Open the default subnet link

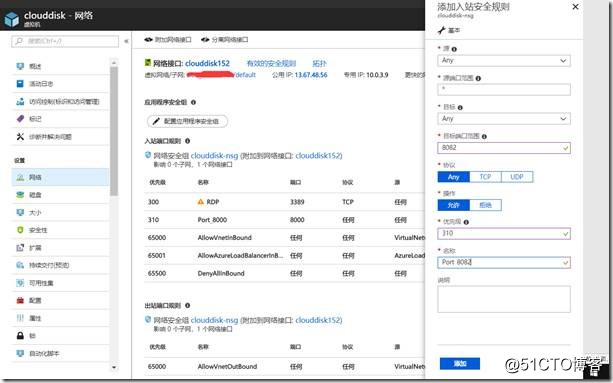[246, 75]
